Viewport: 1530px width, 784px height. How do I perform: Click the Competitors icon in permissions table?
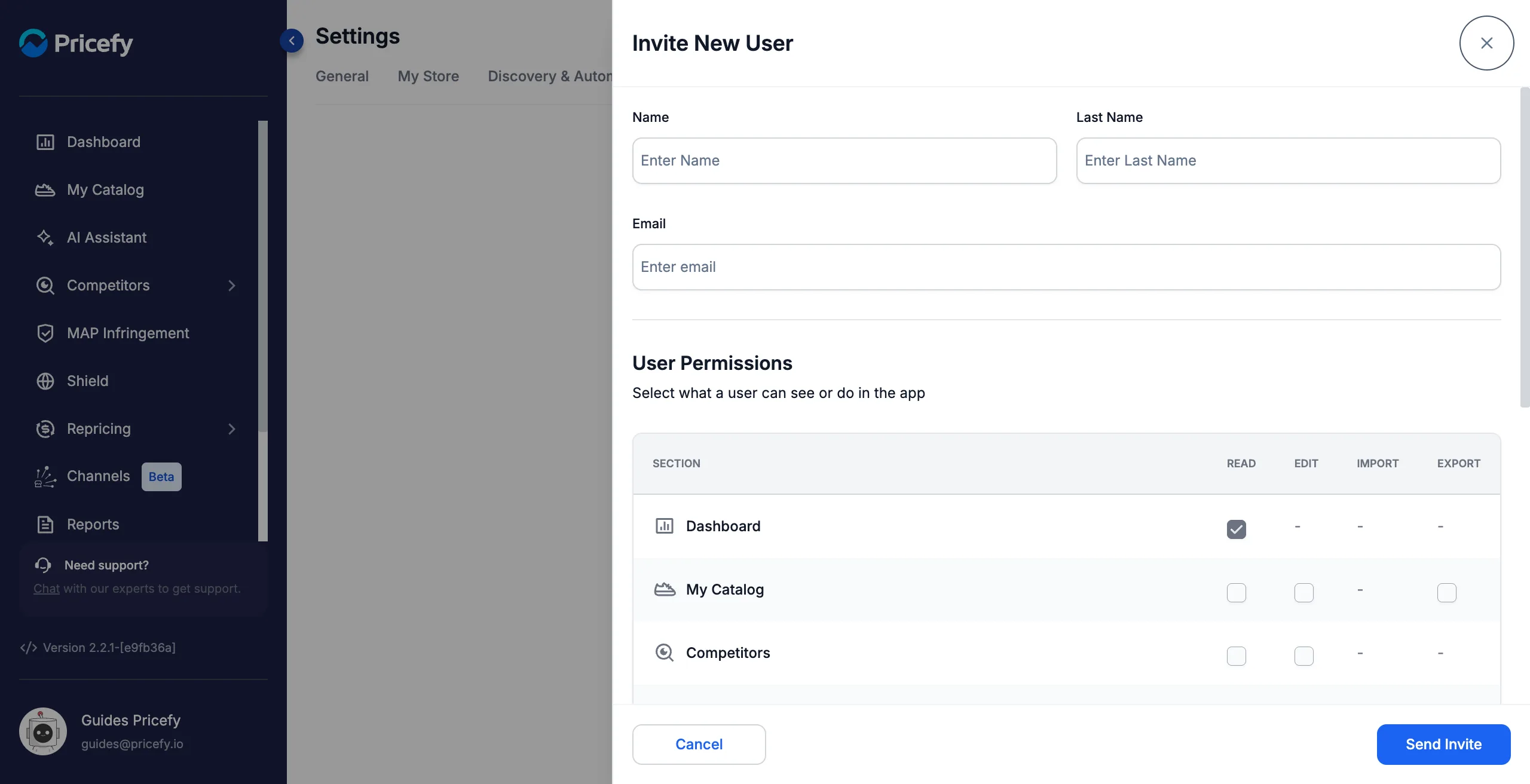coord(665,653)
